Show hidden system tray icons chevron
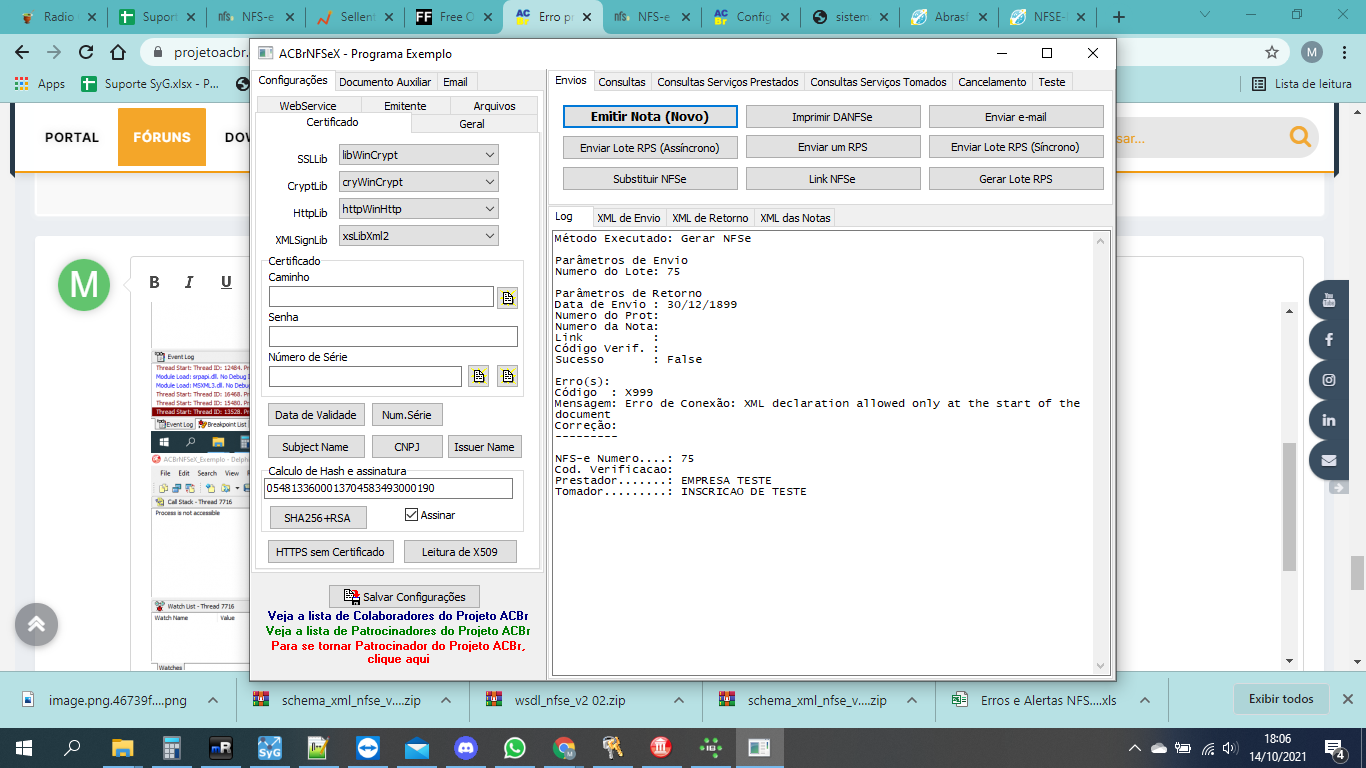The width and height of the screenshot is (1366, 768). pos(1135,747)
